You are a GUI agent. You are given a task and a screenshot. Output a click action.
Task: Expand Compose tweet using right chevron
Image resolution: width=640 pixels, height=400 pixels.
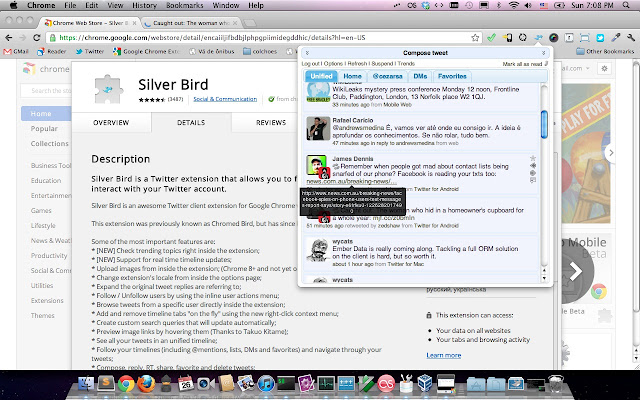click(543, 53)
